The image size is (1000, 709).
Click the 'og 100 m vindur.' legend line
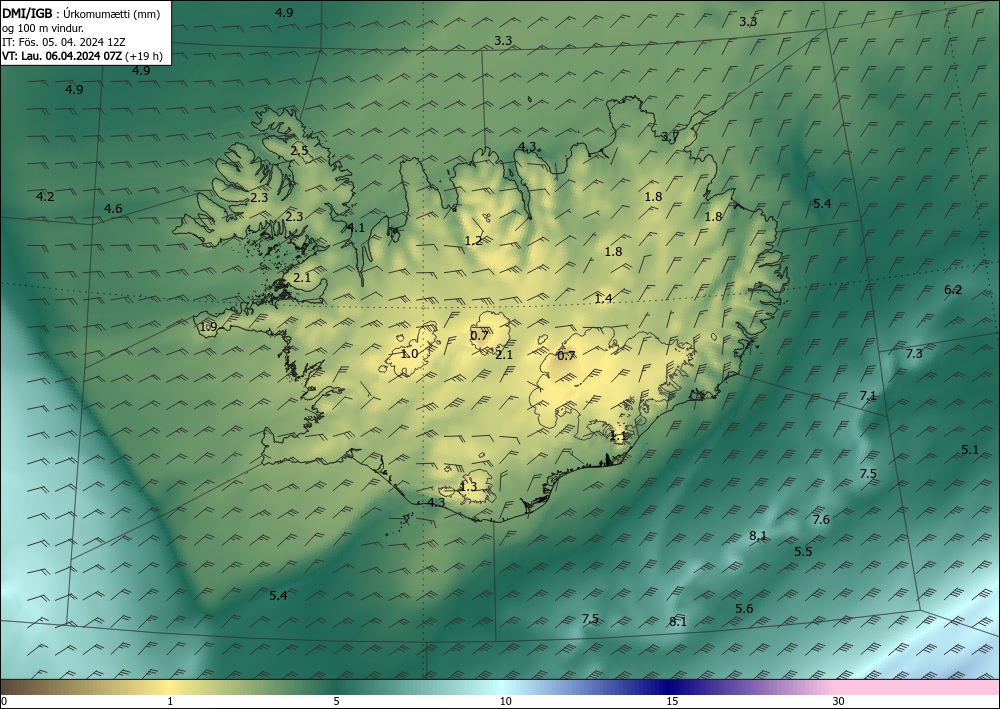tap(43, 27)
